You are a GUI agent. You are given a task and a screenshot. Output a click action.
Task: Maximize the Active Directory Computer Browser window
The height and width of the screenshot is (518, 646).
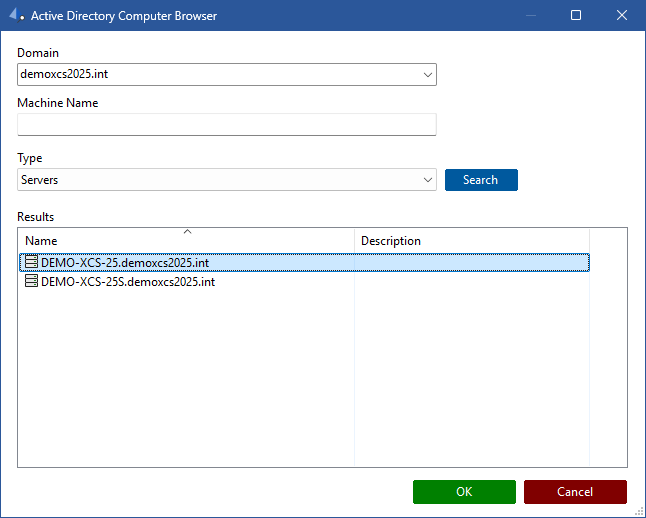(x=576, y=16)
